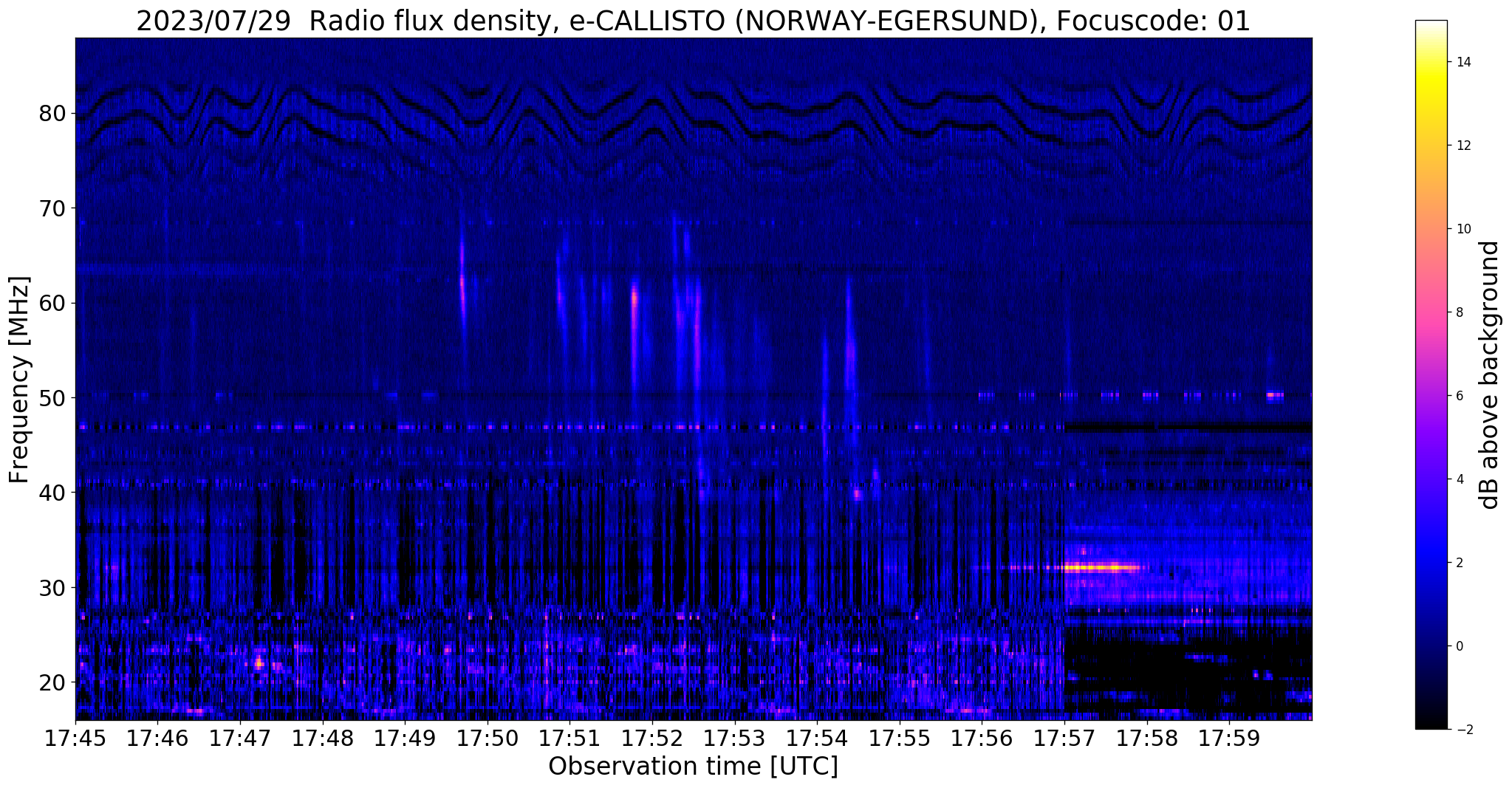This screenshot has height=788, width=1512.
Task: Click the 17:55 time tick label
Action: [900, 739]
